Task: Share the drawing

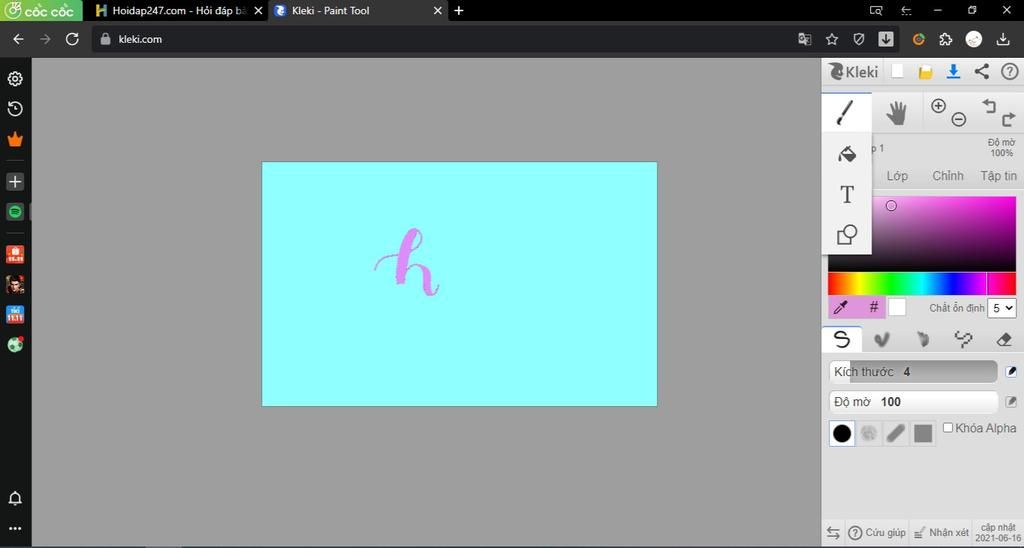Action: pyautogui.click(x=981, y=71)
